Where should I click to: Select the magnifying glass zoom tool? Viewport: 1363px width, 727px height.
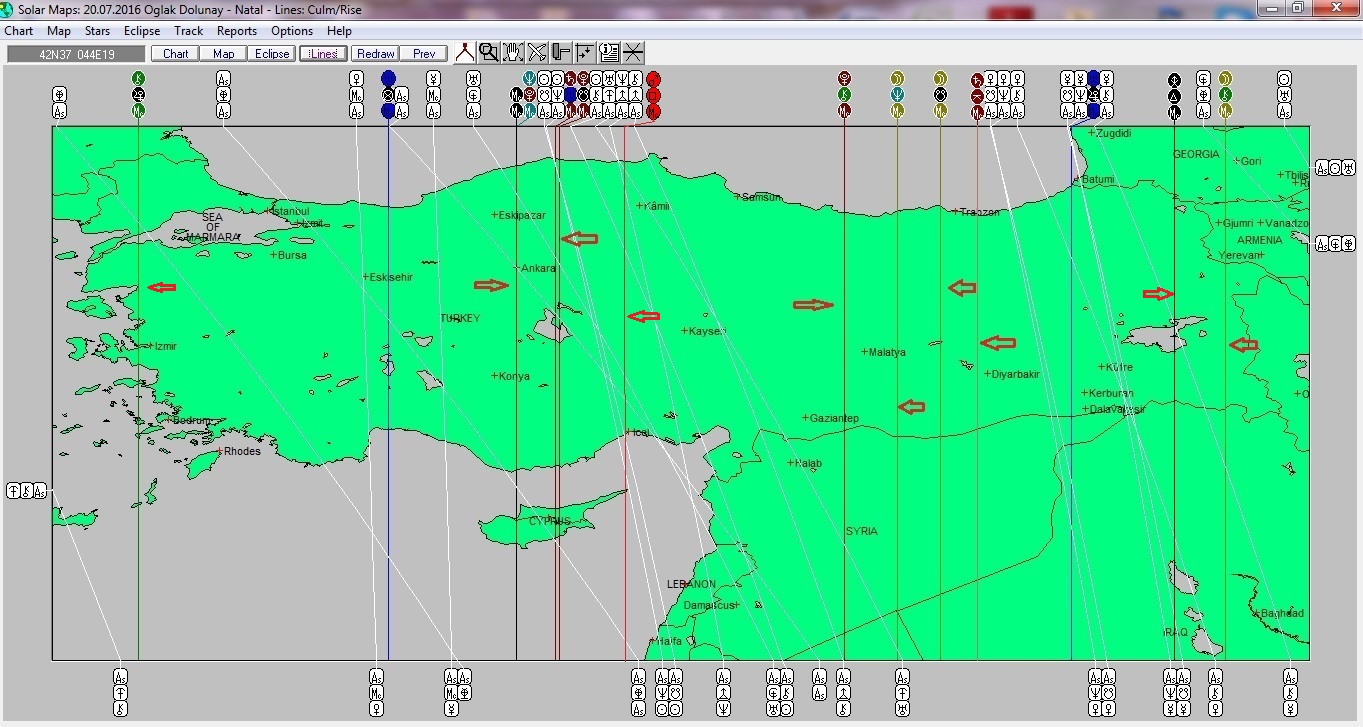click(488, 53)
